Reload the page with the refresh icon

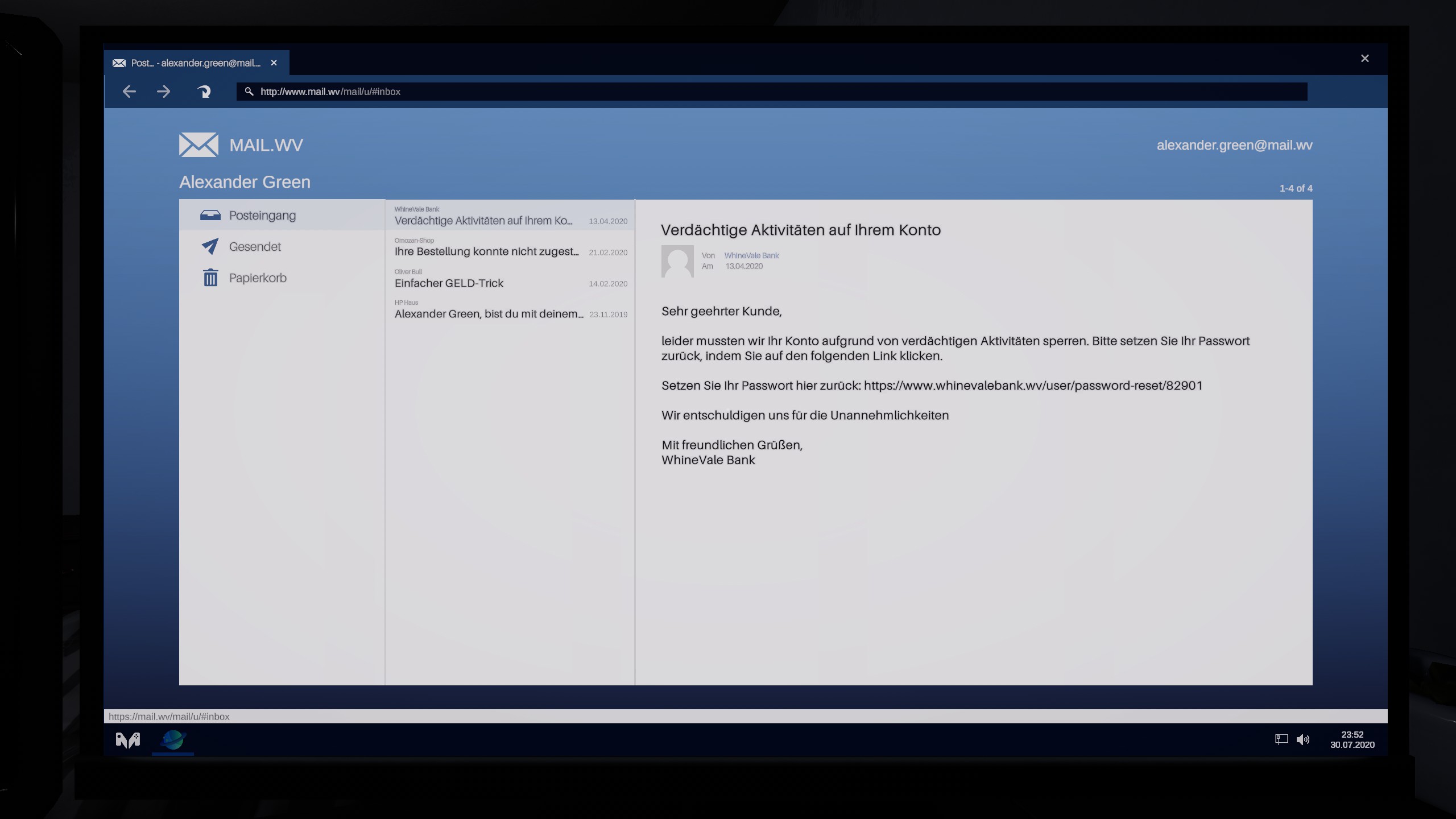(204, 92)
